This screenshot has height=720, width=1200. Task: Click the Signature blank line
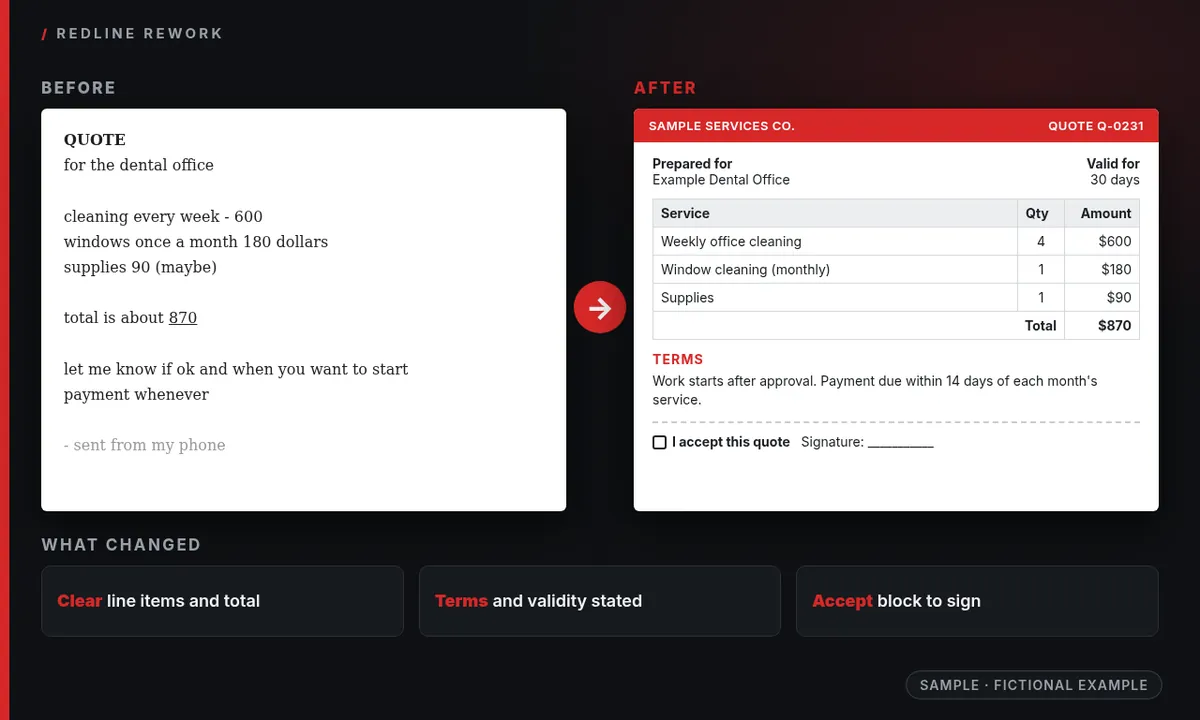[900, 443]
